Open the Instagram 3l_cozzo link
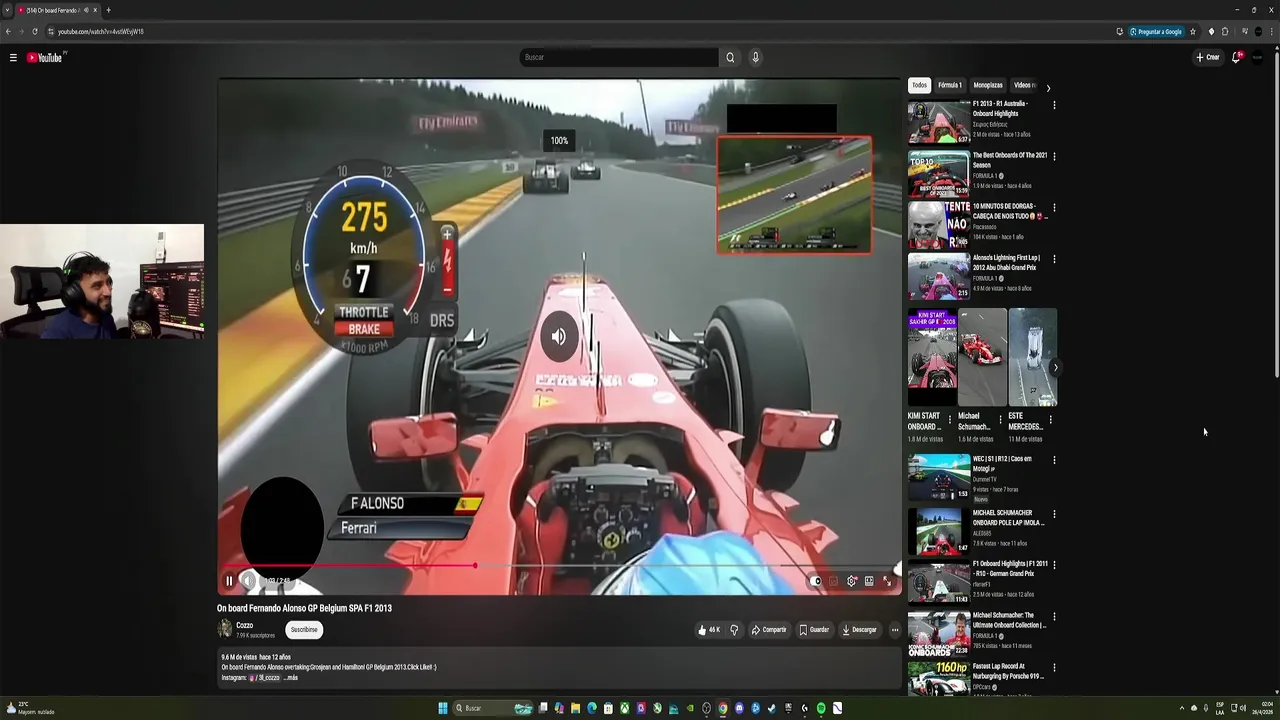Image resolution: width=1280 pixels, height=720 pixels. point(264,678)
